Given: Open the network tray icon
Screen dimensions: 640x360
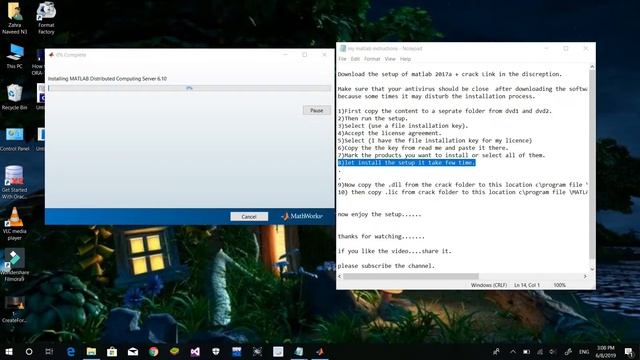Looking at the screenshot, I should [540, 351].
